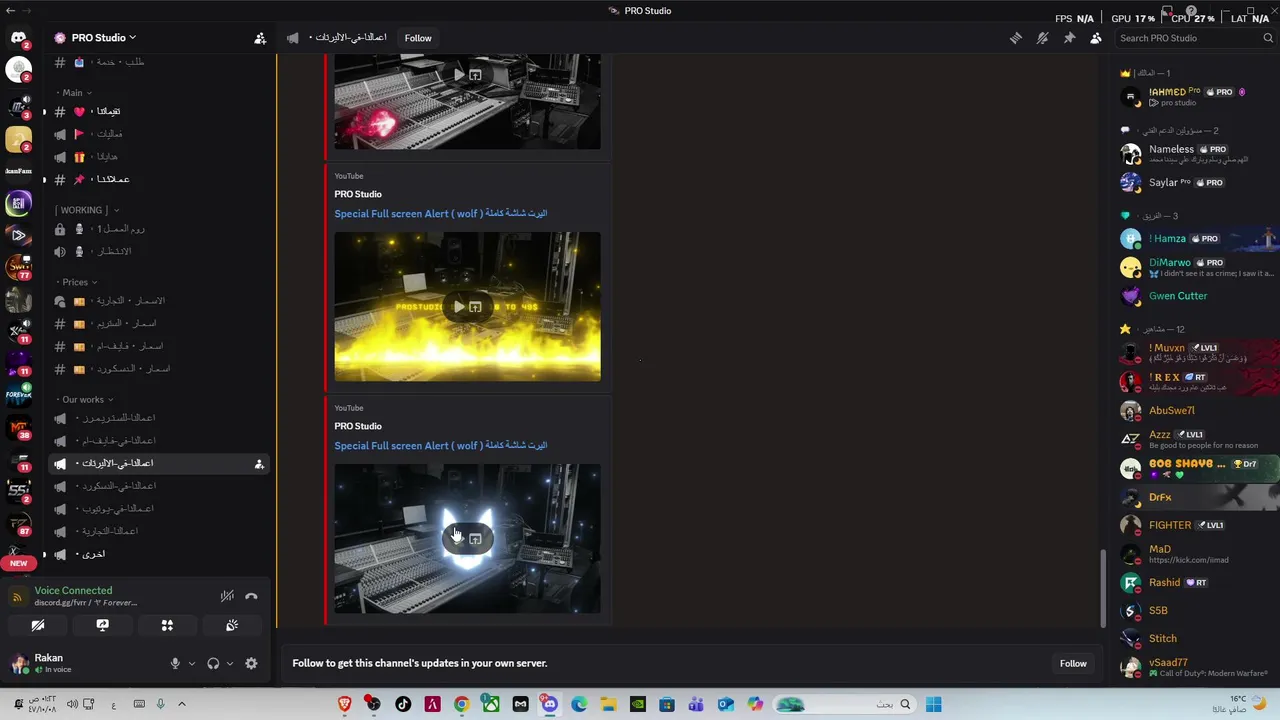Open Windows Start menu
Viewport: 1280px width, 720px height.
[x=933, y=704]
